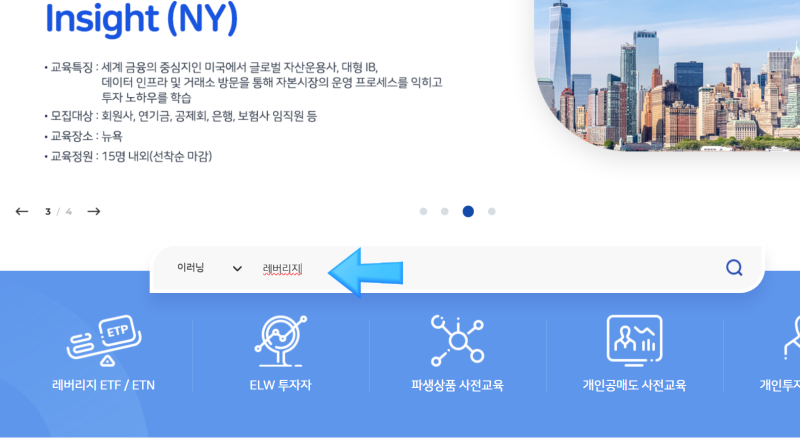Image resolution: width=800 pixels, height=438 pixels.
Task: Open the 개인공매도 사전교육 monitor icon
Action: (634, 340)
